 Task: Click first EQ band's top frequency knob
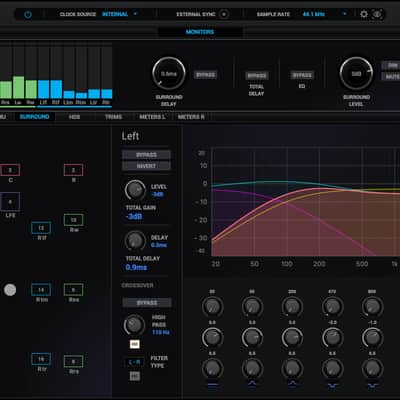212,307
